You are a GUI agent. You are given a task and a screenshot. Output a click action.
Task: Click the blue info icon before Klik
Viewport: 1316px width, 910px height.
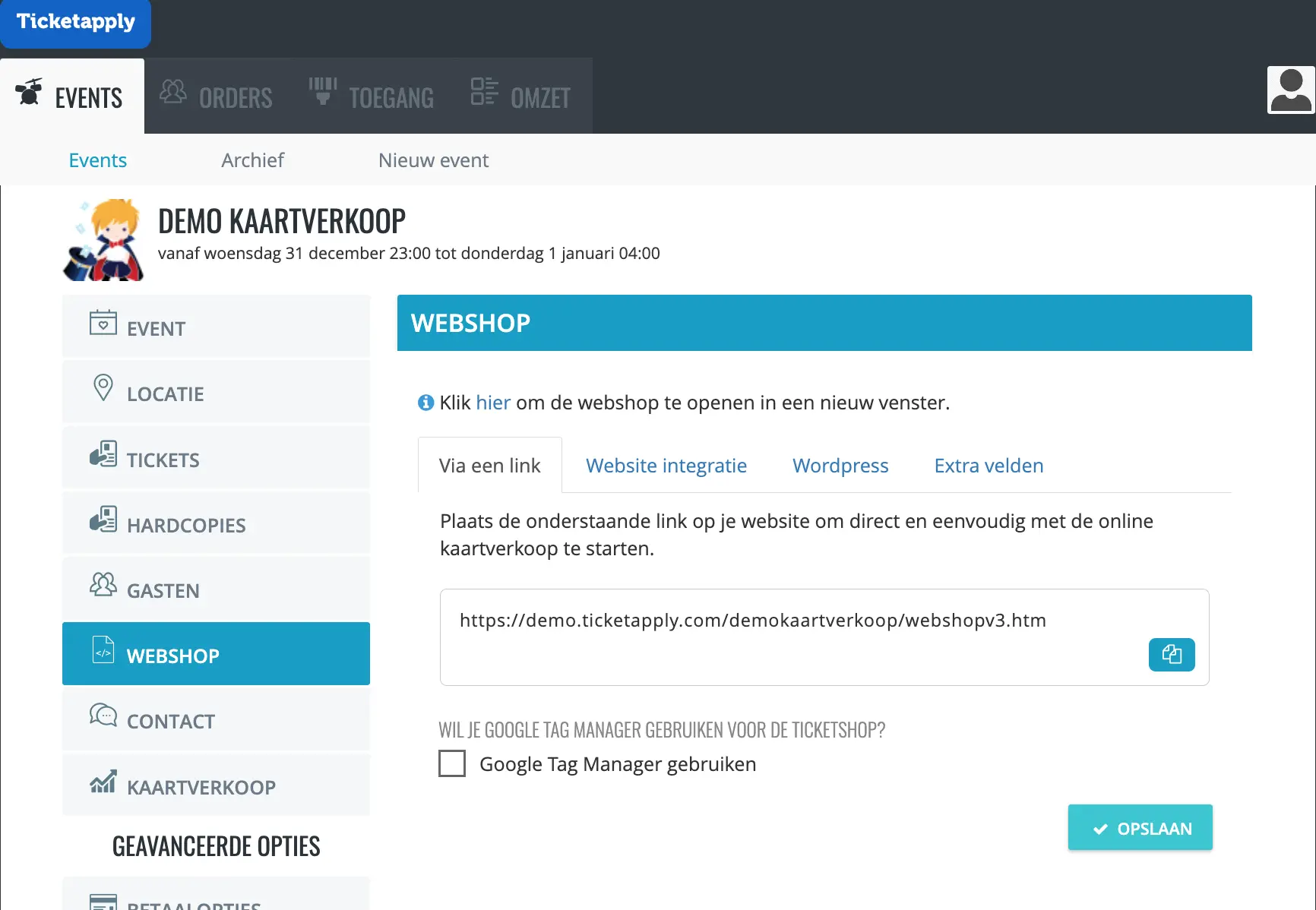coord(425,403)
